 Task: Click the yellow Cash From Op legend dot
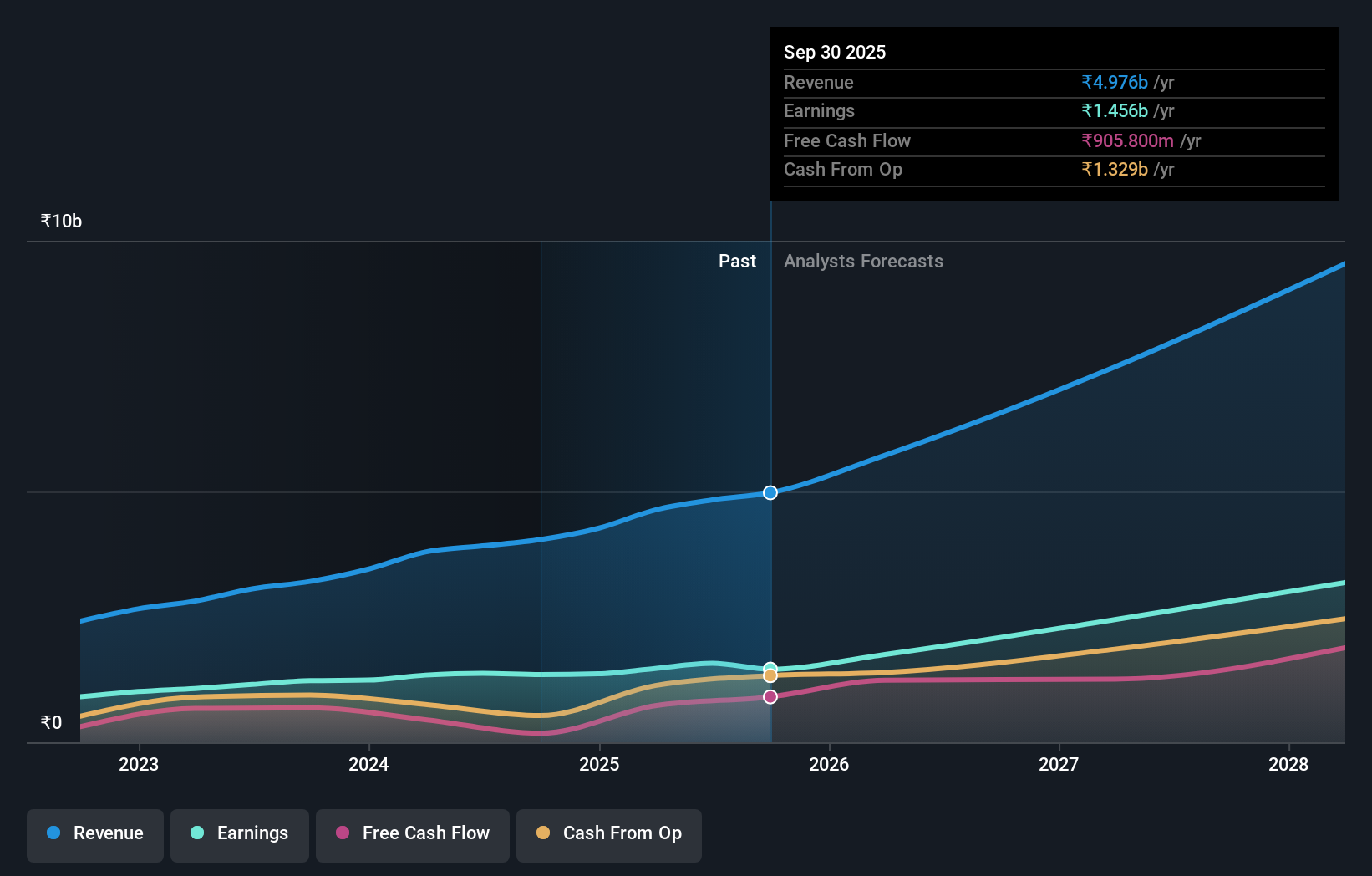coord(544,833)
